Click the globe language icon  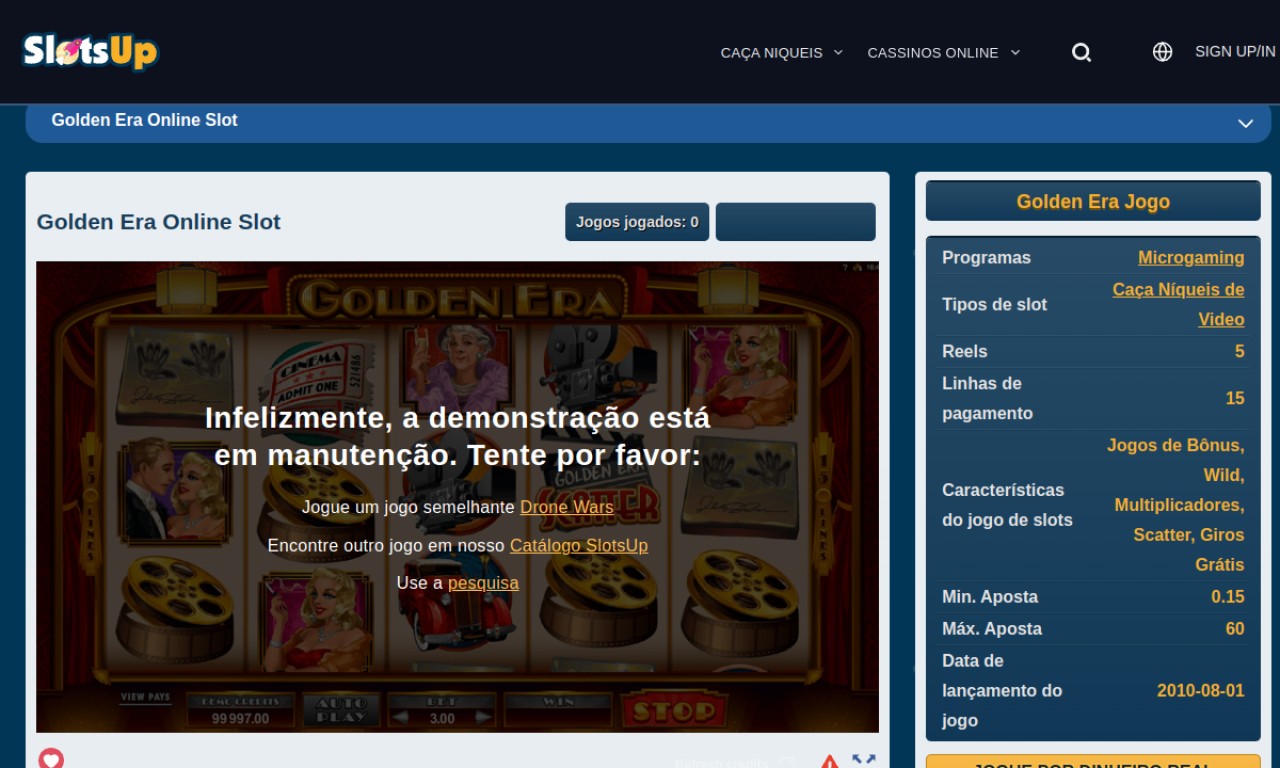[x=1162, y=52]
